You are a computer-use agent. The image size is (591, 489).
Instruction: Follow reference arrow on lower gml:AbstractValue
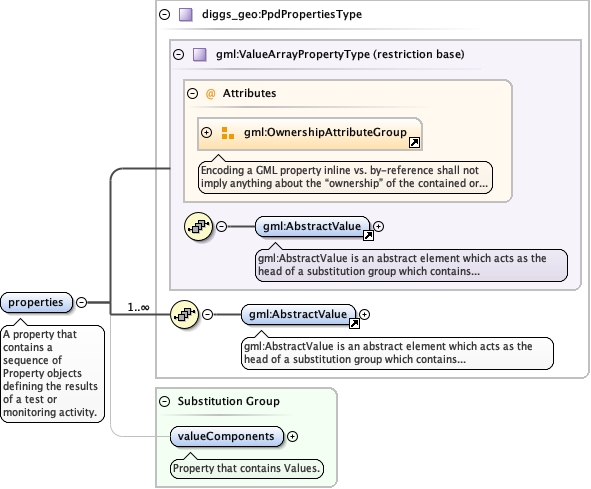(354, 323)
